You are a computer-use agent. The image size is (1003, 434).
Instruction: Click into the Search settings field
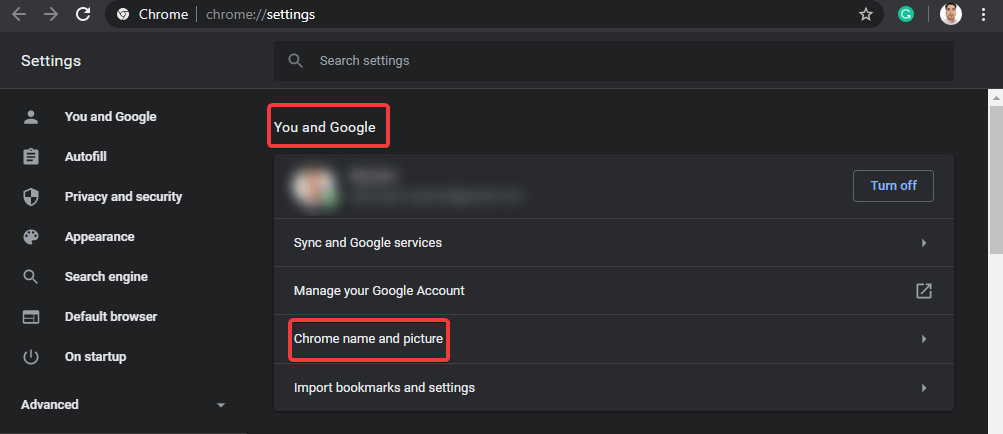coord(620,61)
